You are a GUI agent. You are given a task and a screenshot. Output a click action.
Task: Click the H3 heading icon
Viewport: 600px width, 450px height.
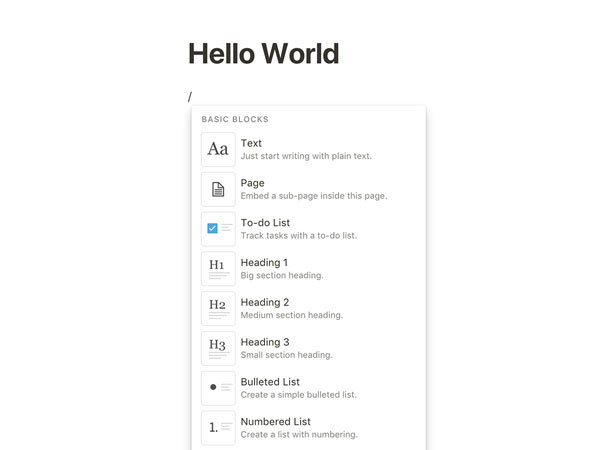click(x=218, y=348)
